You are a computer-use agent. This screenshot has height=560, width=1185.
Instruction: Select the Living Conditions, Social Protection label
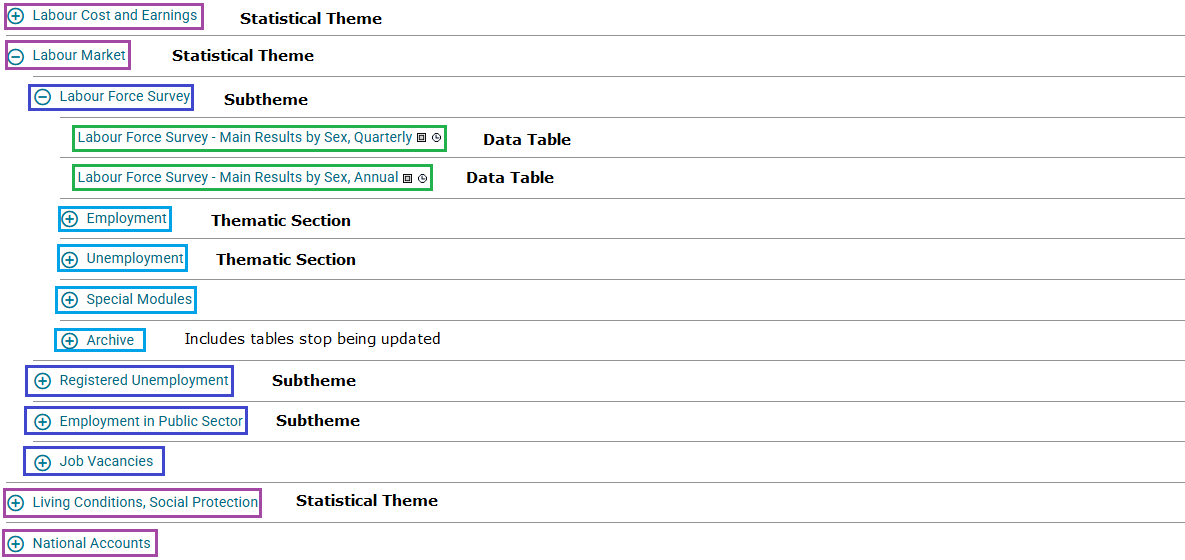pyautogui.click(x=145, y=502)
